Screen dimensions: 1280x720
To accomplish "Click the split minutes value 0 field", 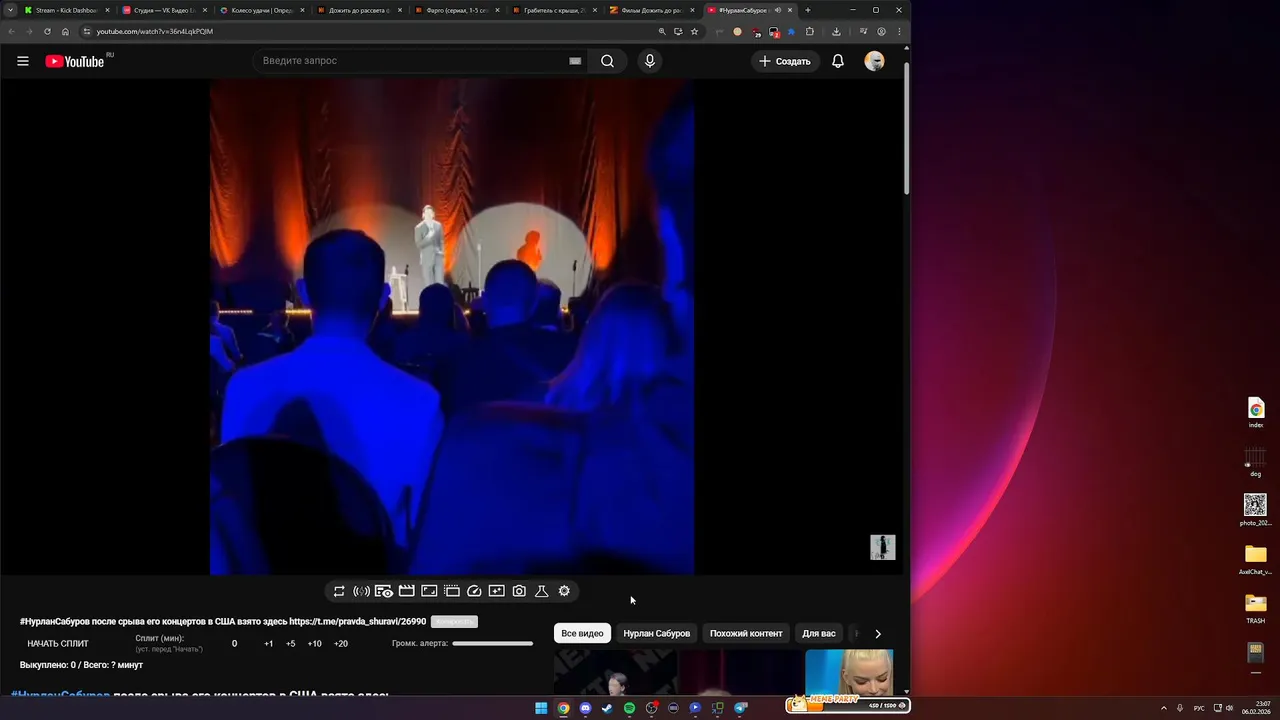I will point(234,644).
